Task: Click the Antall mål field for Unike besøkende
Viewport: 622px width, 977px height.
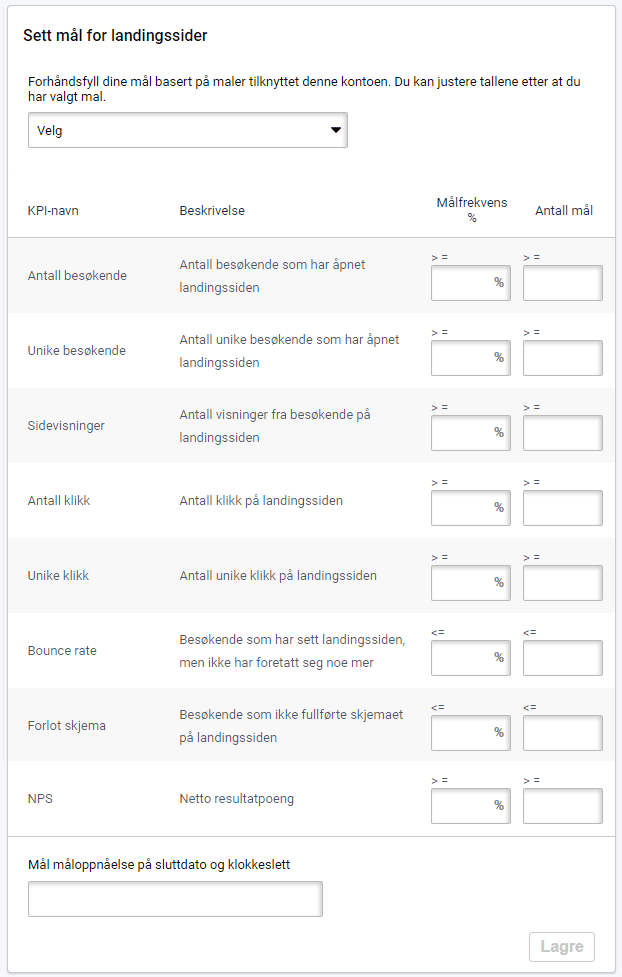Action: (x=562, y=357)
